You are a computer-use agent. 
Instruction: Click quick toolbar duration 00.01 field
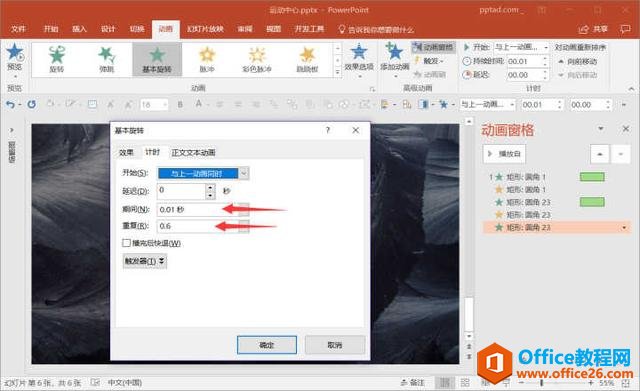[538, 105]
